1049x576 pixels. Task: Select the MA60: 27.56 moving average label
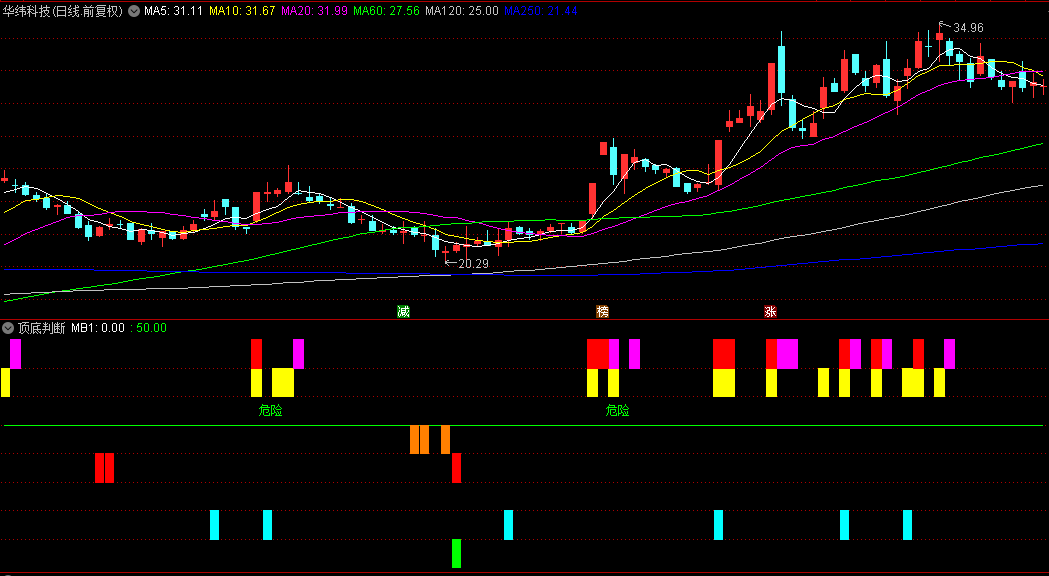click(x=386, y=11)
